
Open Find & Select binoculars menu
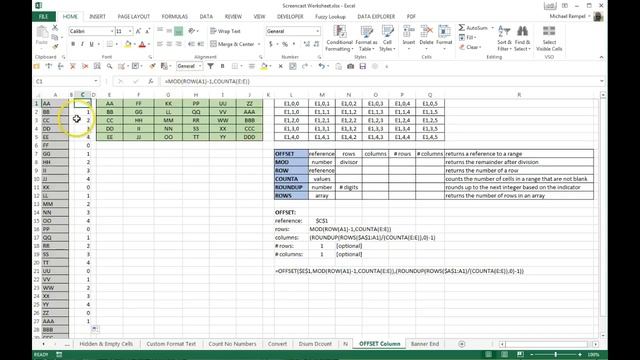522,38
